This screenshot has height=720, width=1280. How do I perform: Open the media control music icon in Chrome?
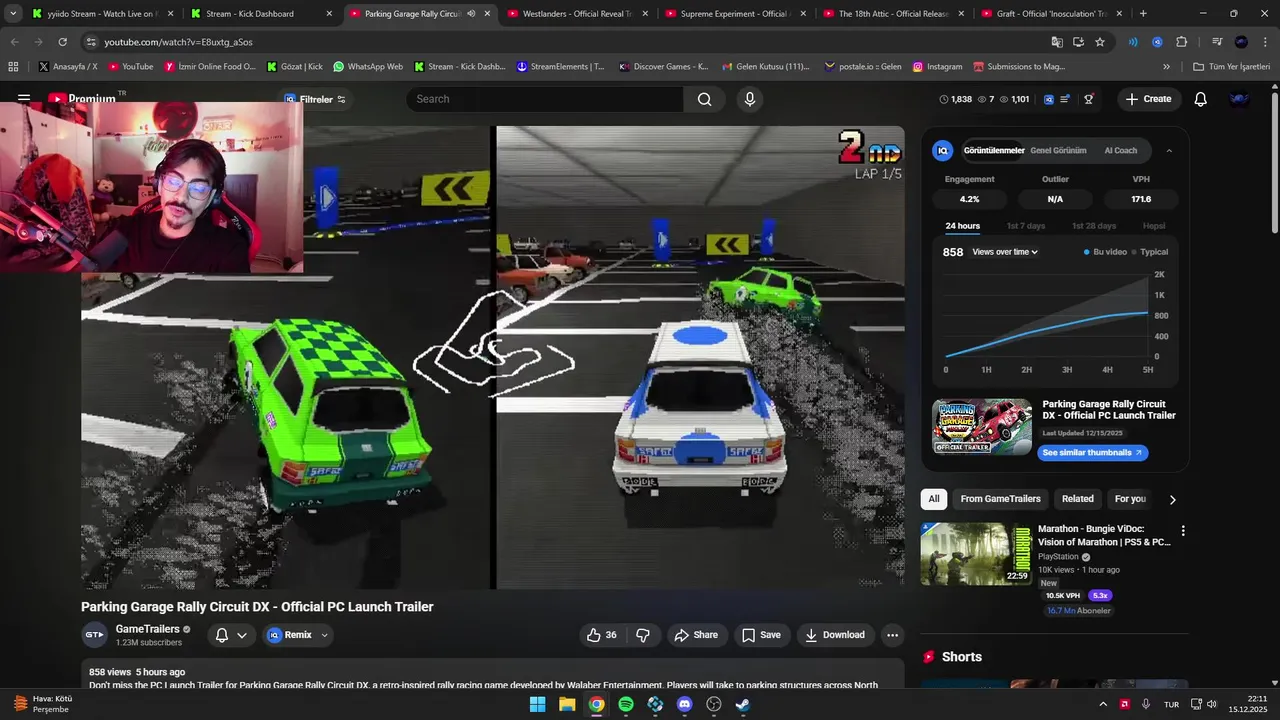1217,42
